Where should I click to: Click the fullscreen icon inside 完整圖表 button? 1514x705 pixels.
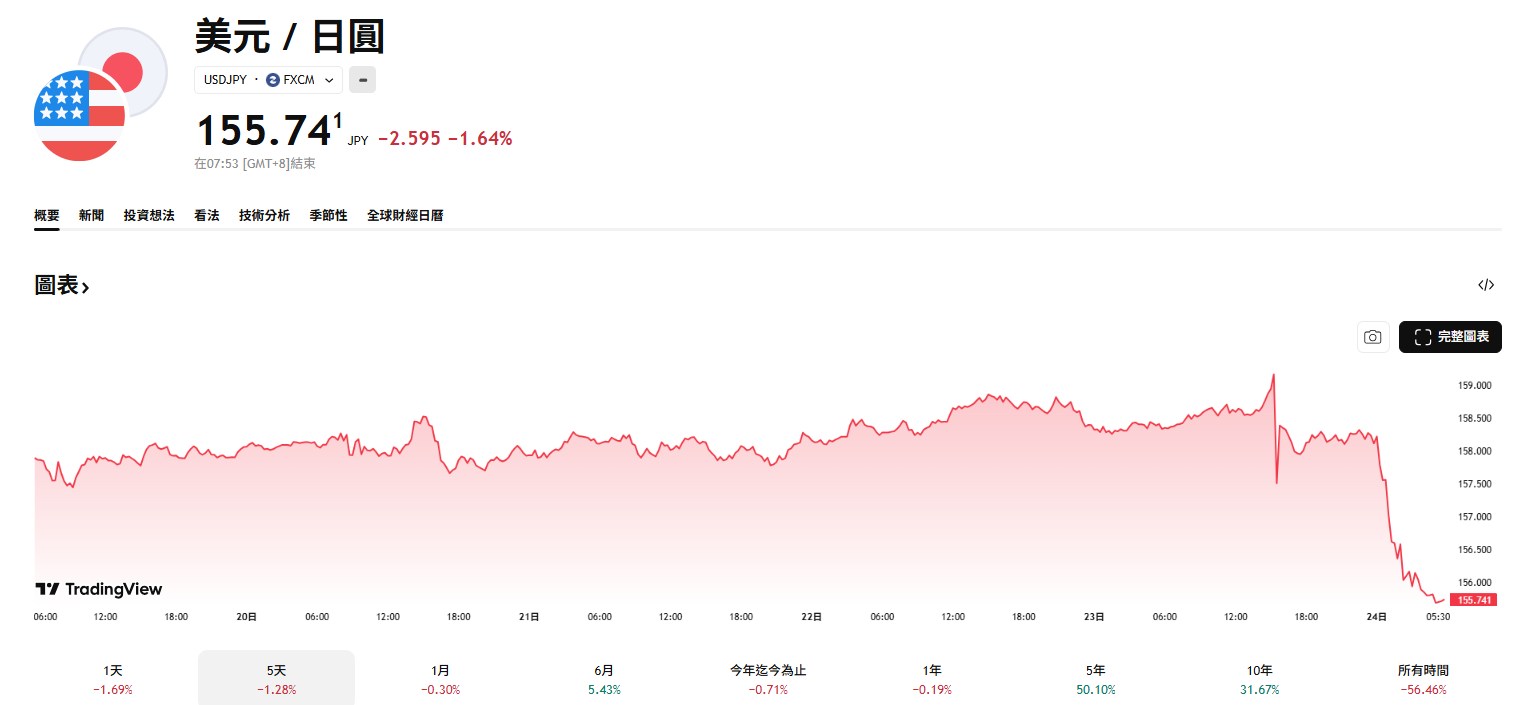click(1423, 337)
